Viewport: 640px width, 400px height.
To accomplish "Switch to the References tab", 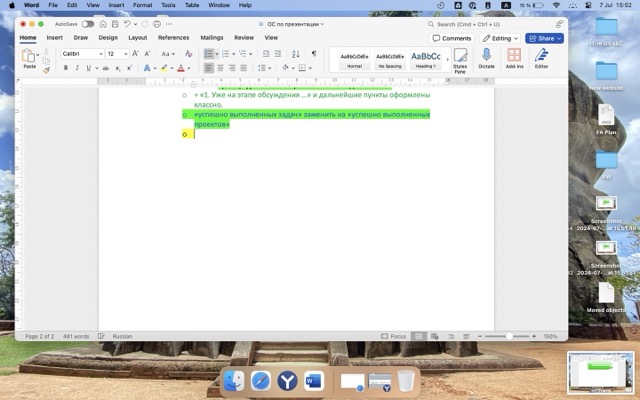I will [173, 37].
